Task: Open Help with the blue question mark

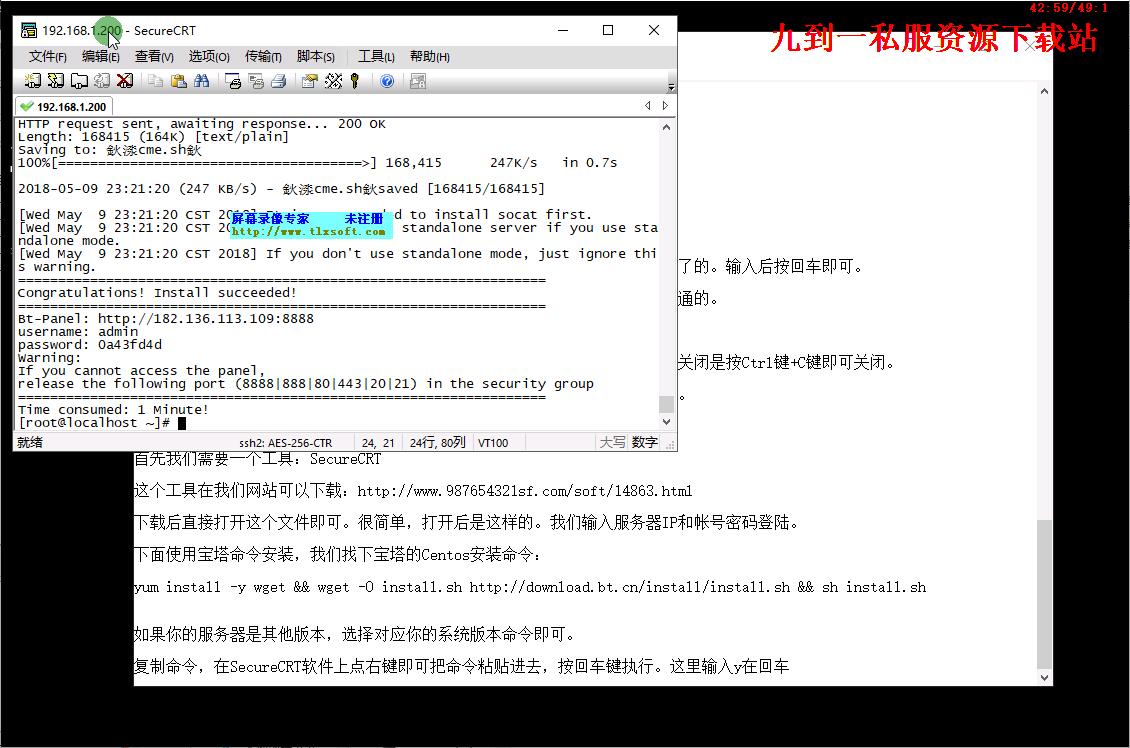Action: (x=387, y=81)
